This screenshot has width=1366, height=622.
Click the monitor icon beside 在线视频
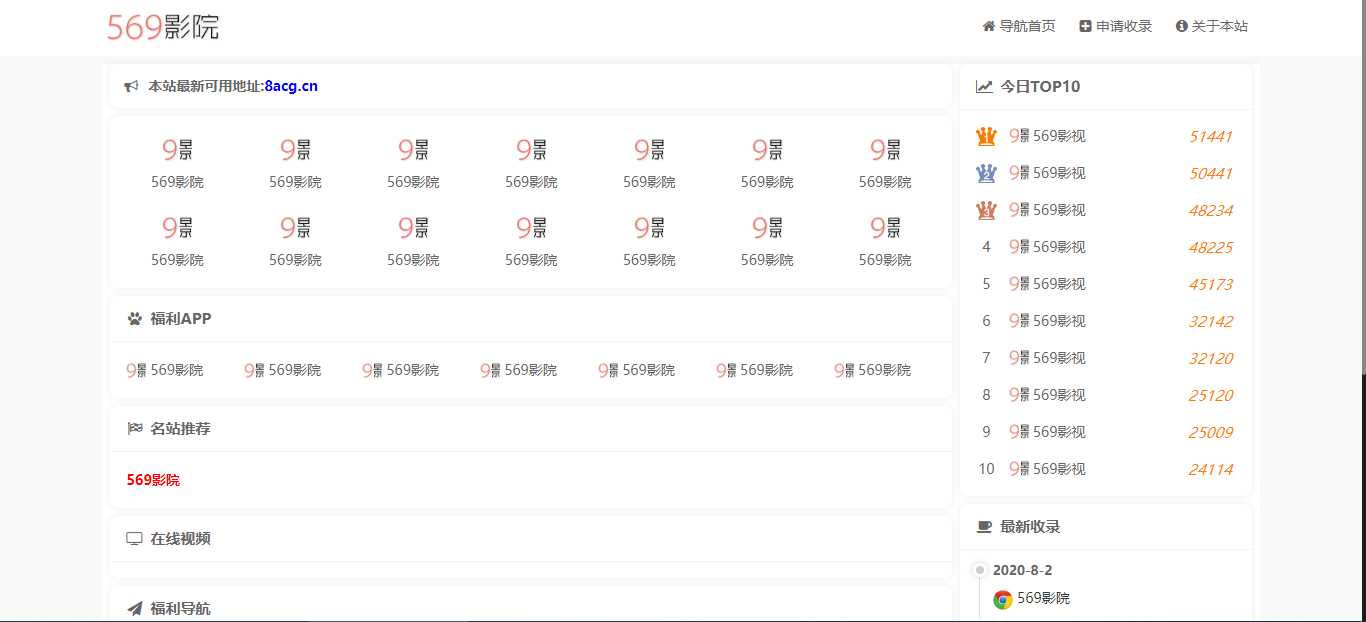tap(135, 539)
